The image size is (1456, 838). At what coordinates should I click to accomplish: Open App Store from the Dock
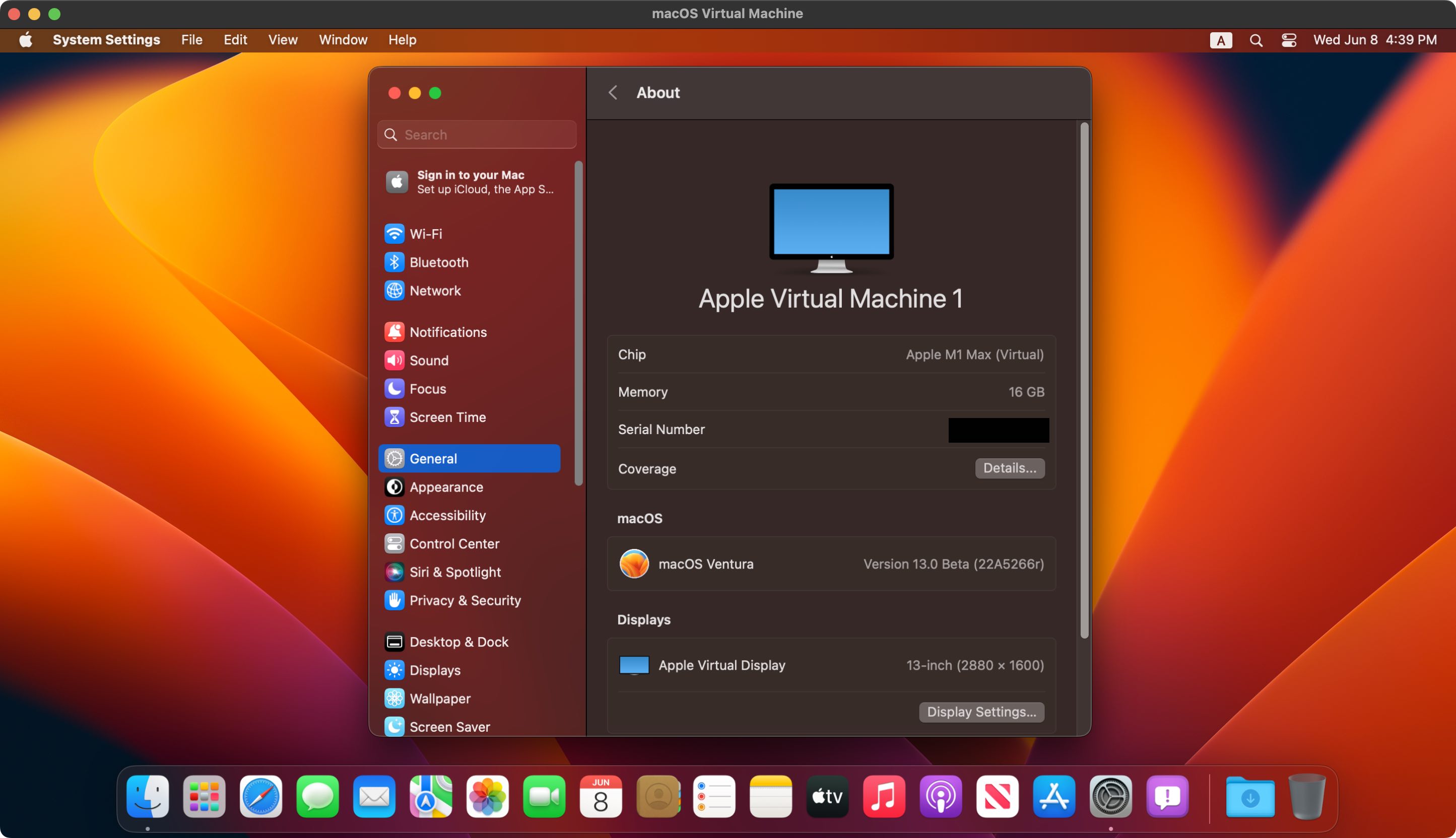(1054, 797)
